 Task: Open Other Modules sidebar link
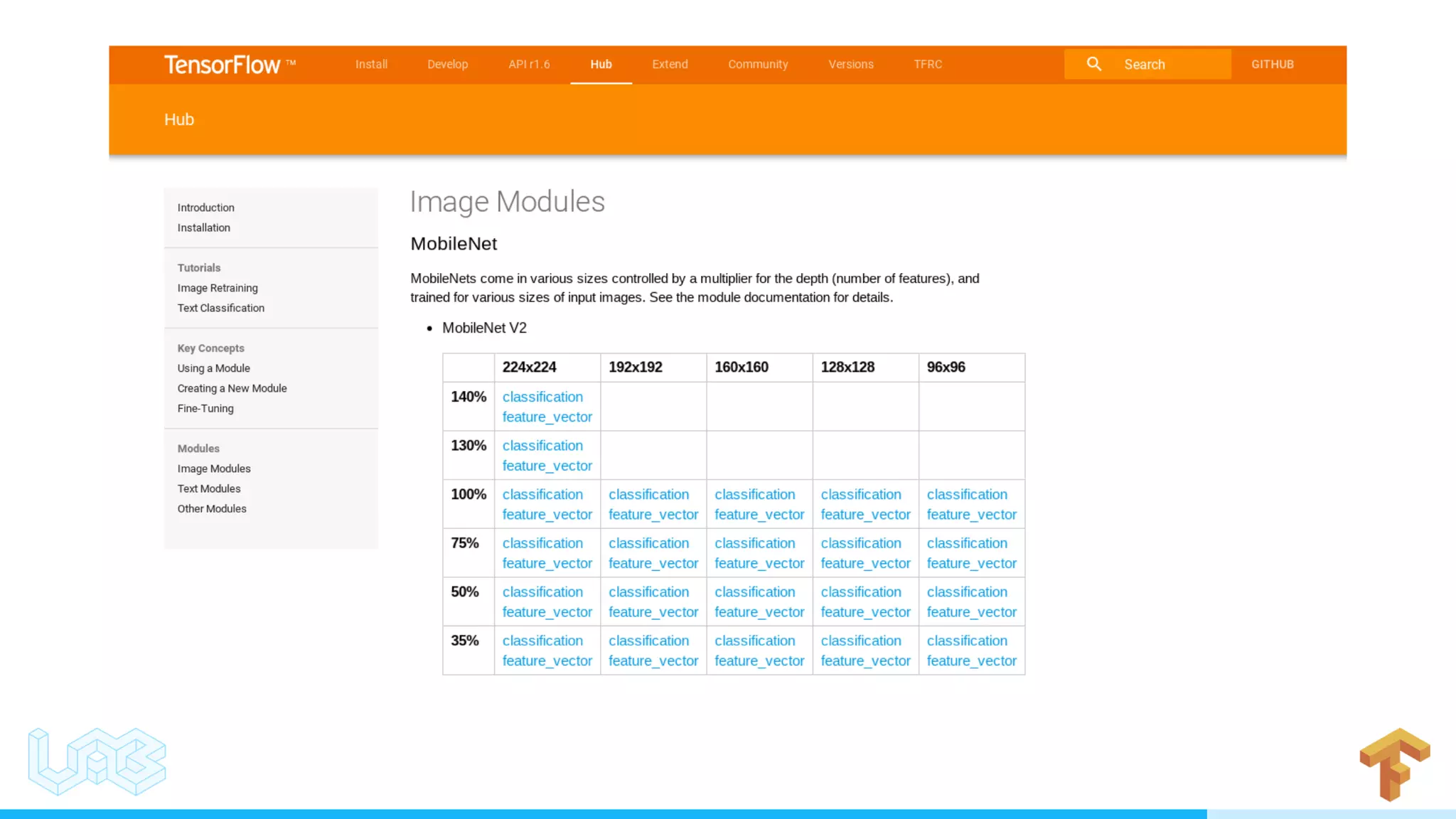[x=212, y=509]
